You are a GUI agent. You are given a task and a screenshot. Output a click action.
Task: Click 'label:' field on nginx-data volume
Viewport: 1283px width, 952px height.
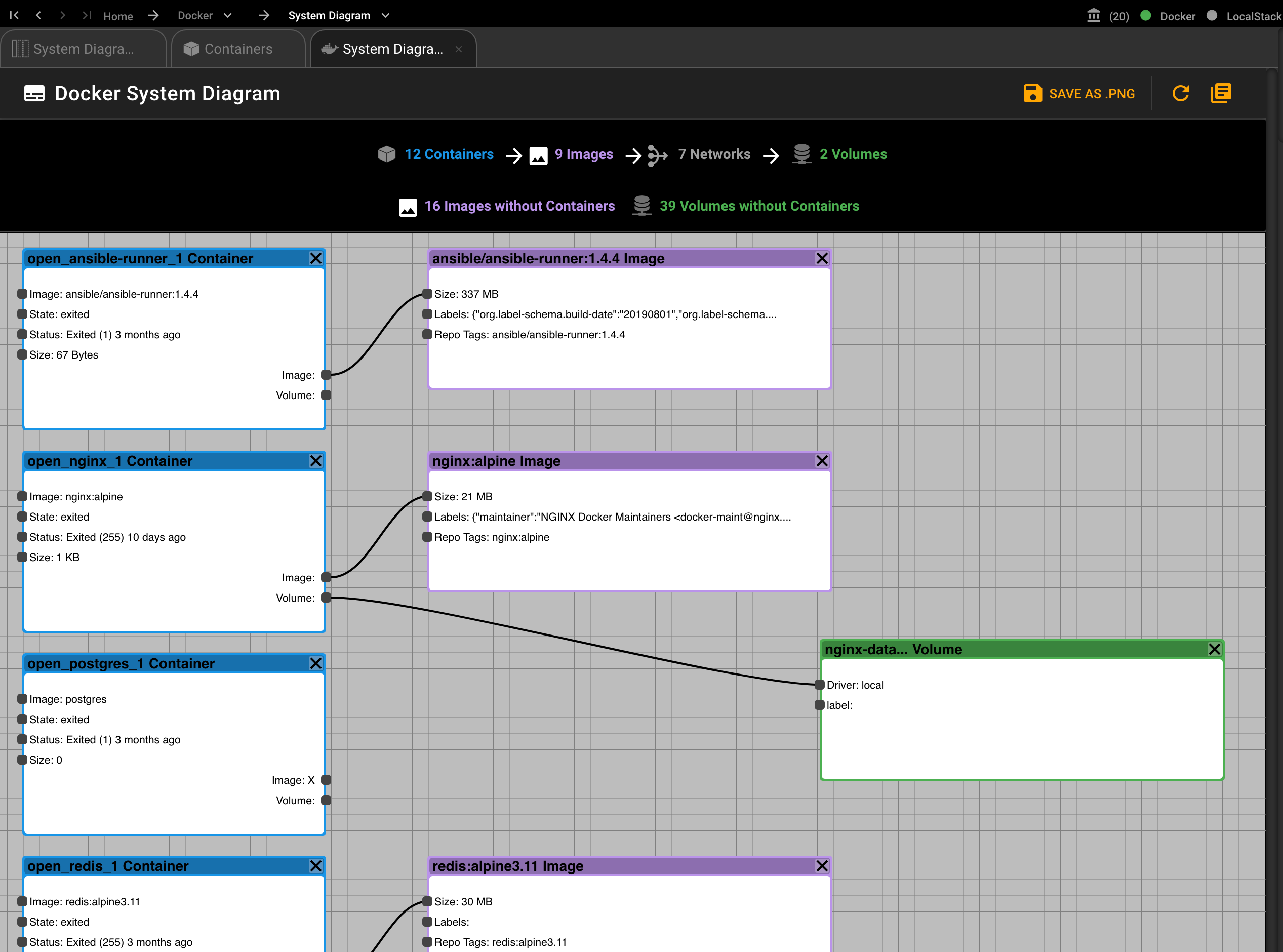tap(839, 705)
